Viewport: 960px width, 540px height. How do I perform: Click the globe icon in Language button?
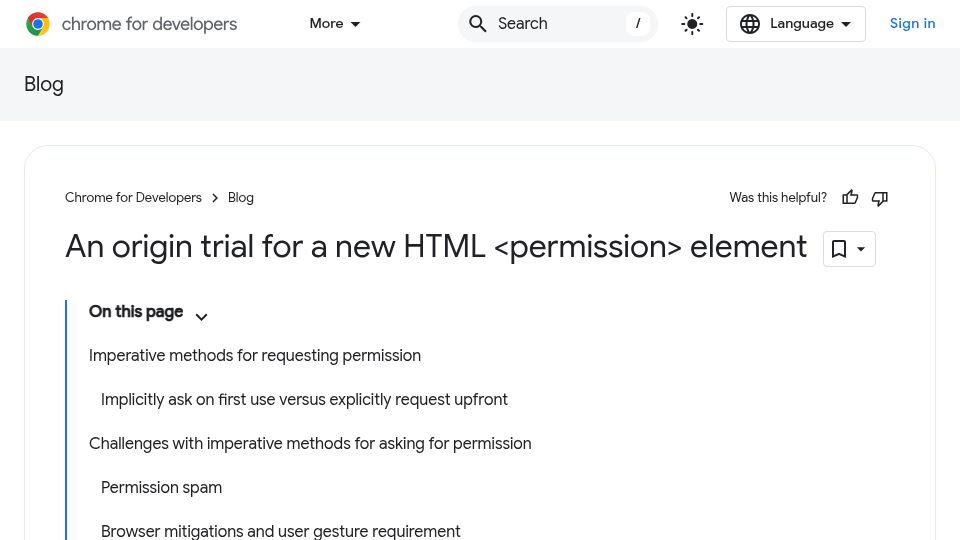[749, 24]
